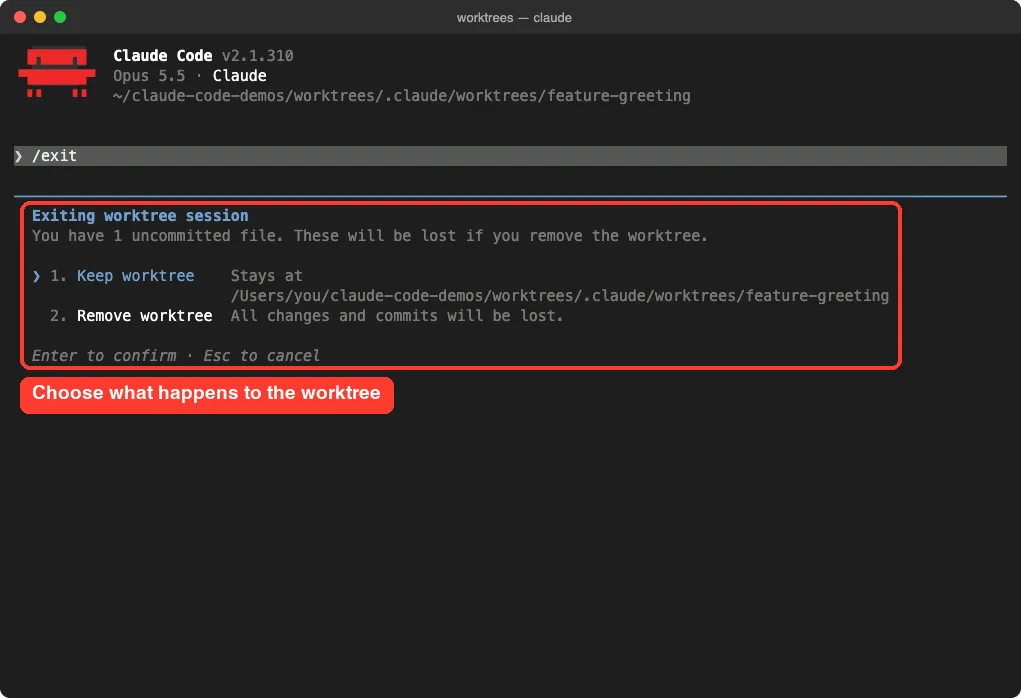This screenshot has height=698, width=1021.
Task: Click the 'Opus 5.5 · Claude' model line
Action: click(x=189, y=76)
